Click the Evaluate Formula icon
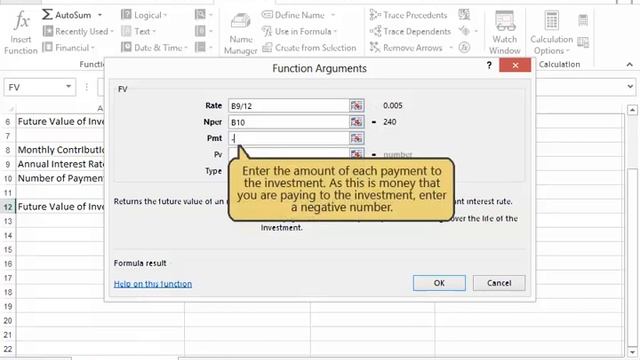This screenshot has height=360, width=640. [464, 48]
